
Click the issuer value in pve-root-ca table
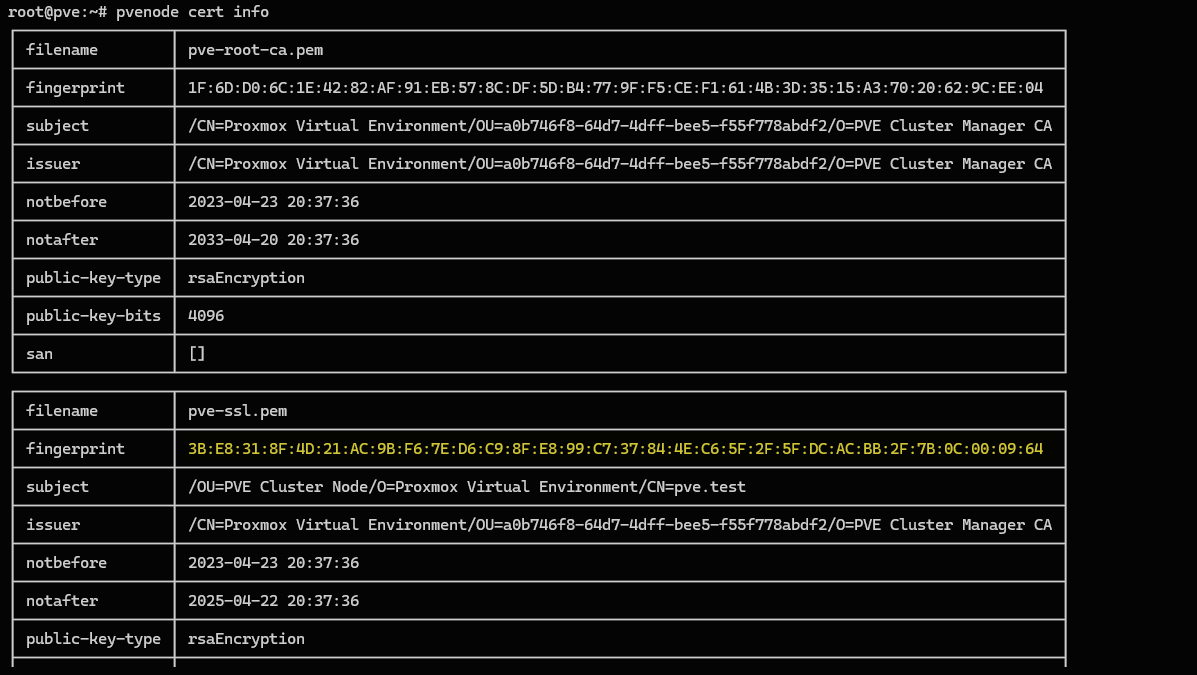pyautogui.click(x=619, y=164)
